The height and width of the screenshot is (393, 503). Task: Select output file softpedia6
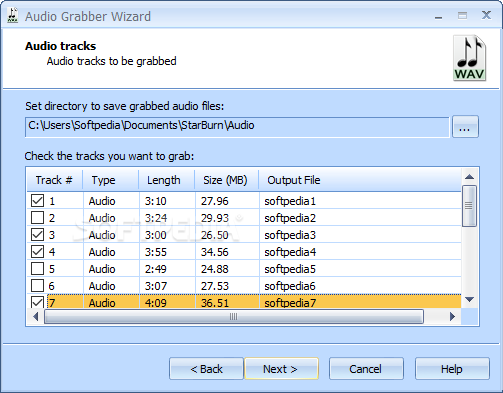click(x=290, y=286)
